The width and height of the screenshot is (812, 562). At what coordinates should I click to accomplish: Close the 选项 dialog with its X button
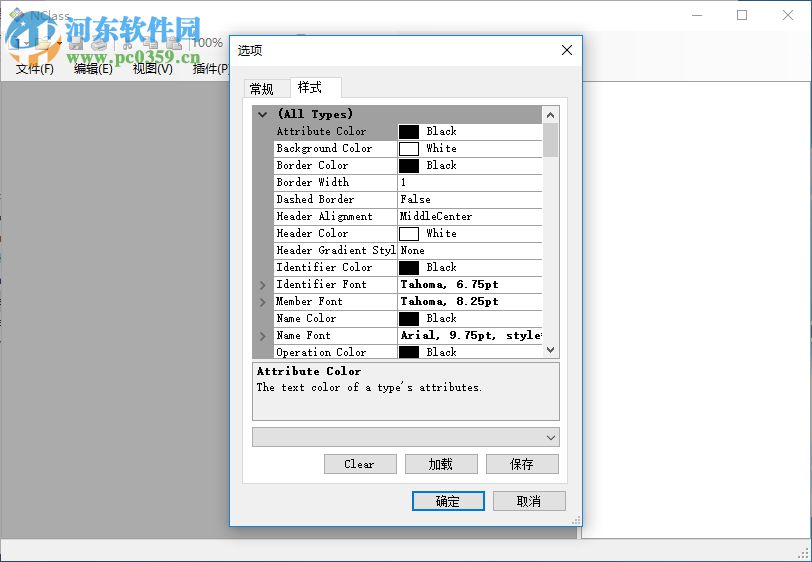click(x=567, y=50)
